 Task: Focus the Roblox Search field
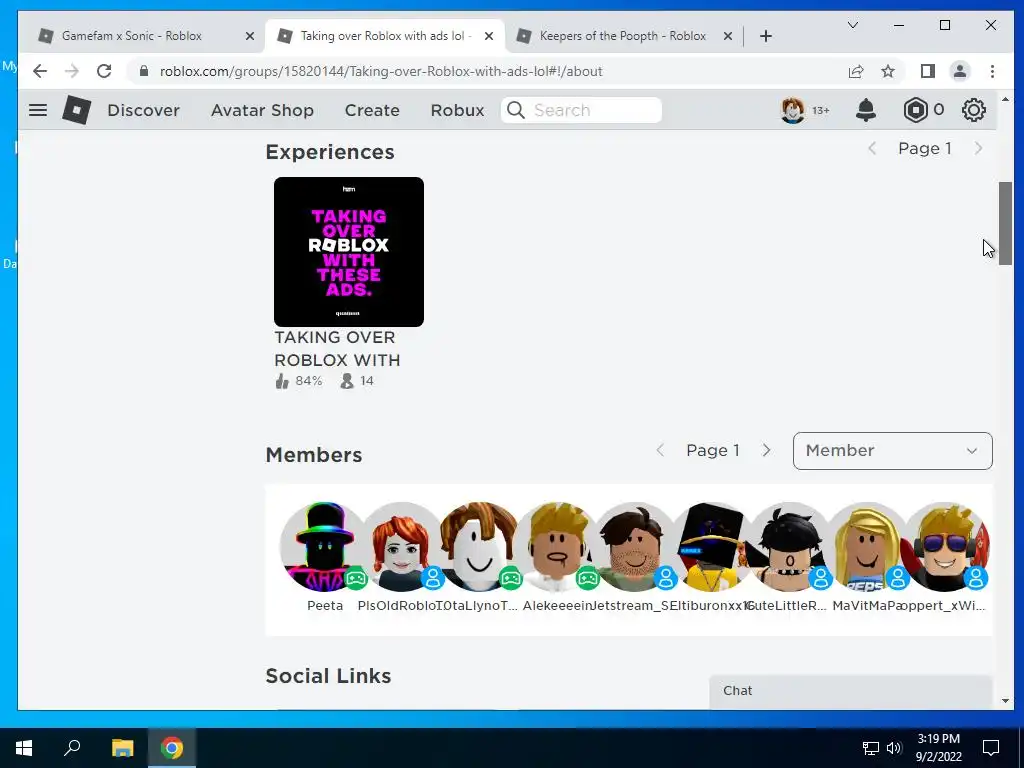pos(581,110)
